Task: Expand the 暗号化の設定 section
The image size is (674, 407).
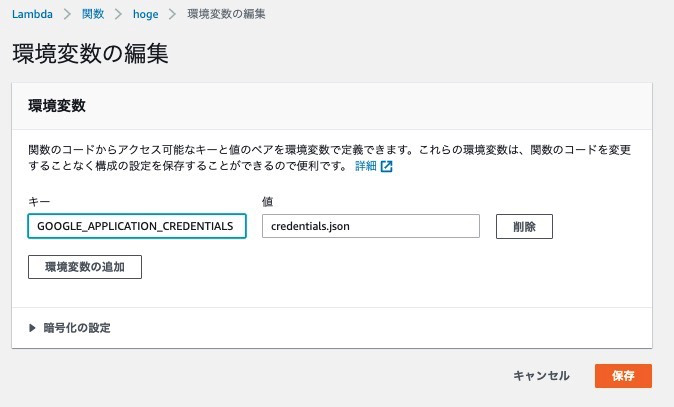Action: 70,328
